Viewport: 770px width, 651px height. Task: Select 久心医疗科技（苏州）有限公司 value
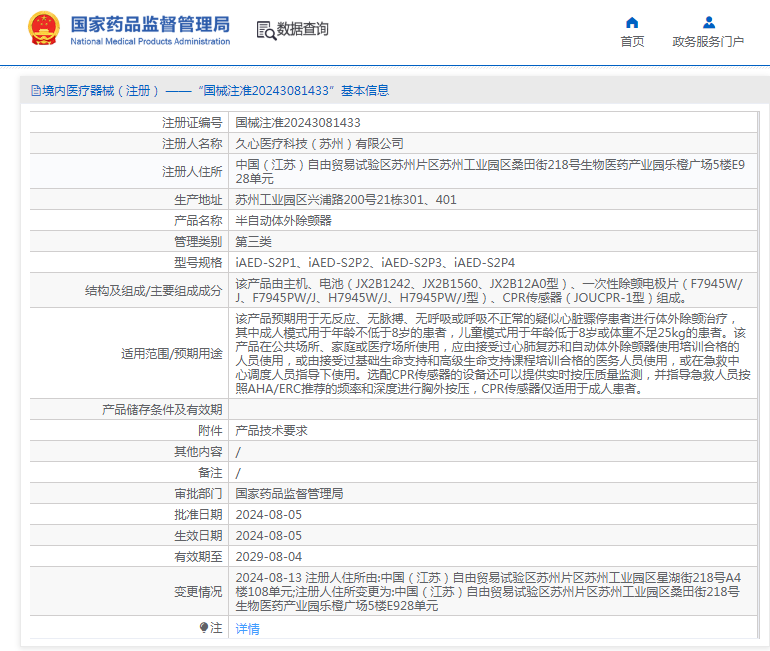coord(319,143)
